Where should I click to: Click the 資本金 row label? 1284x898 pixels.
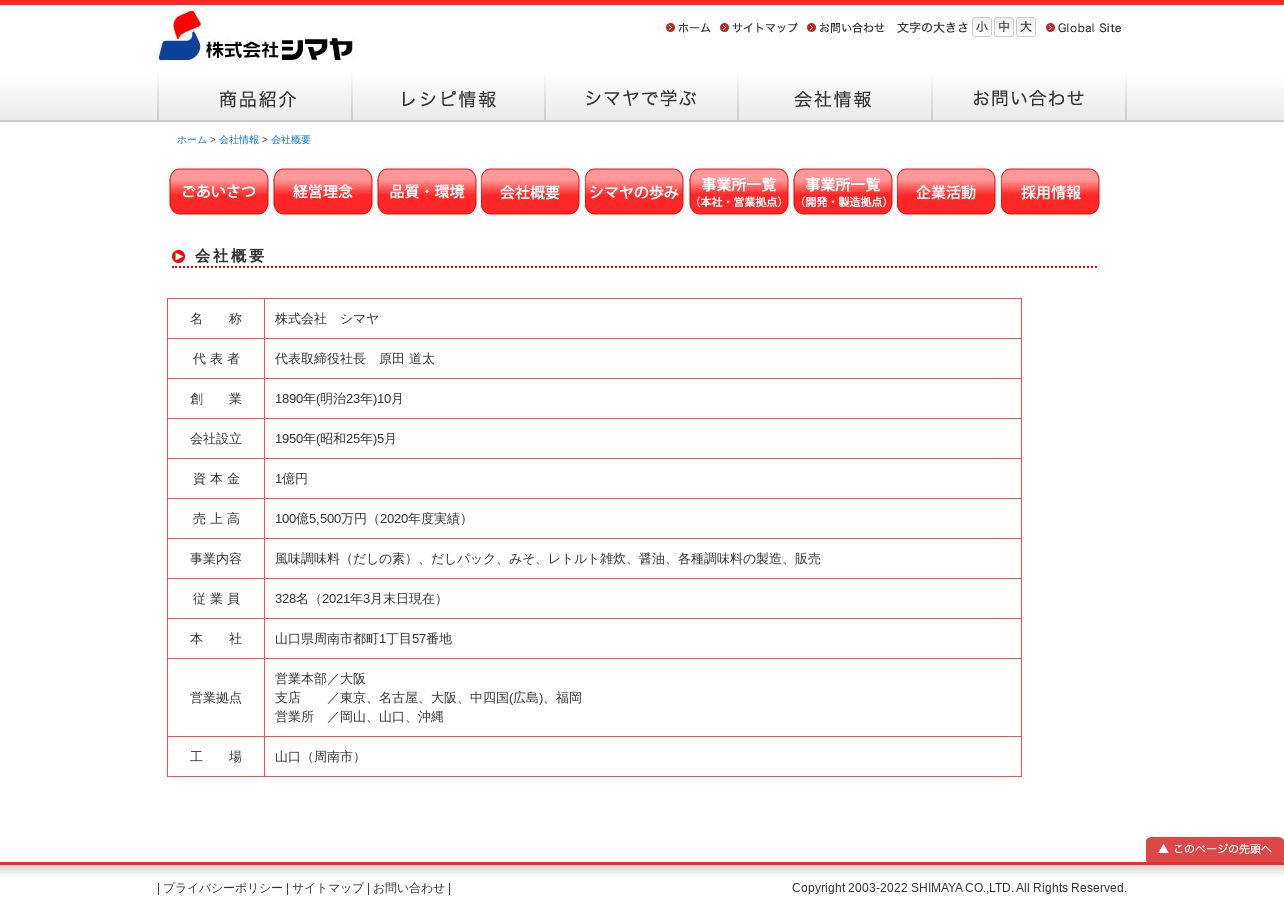(x=216, y=479)
